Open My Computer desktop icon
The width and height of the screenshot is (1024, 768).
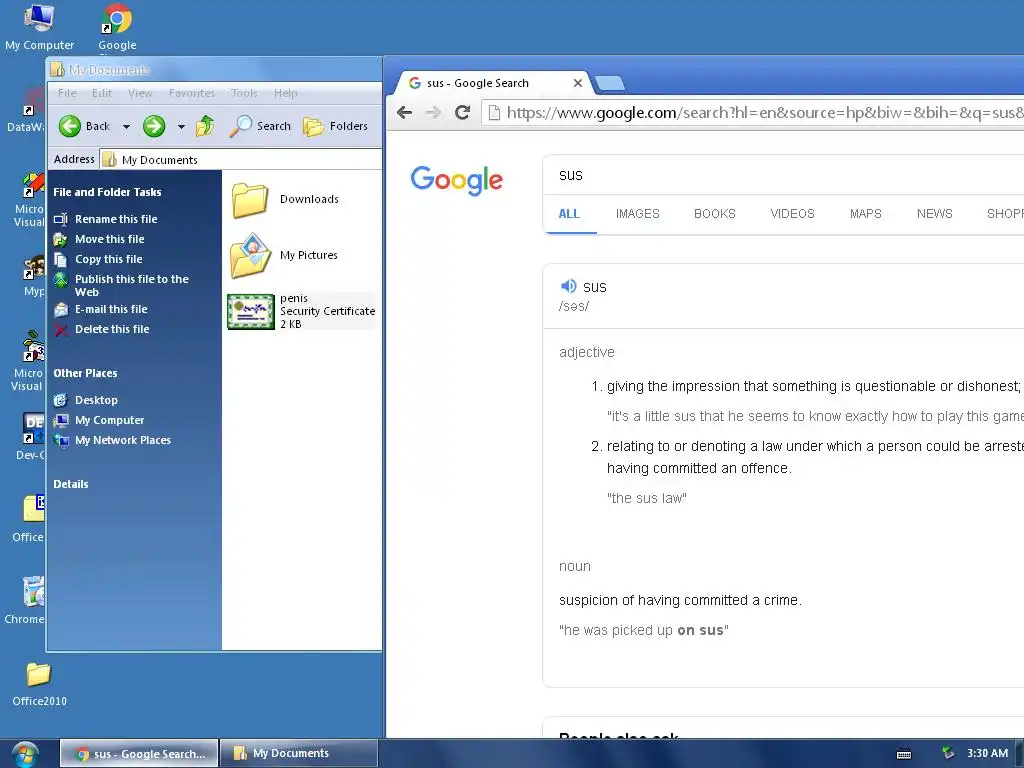(x=39, y=27)
